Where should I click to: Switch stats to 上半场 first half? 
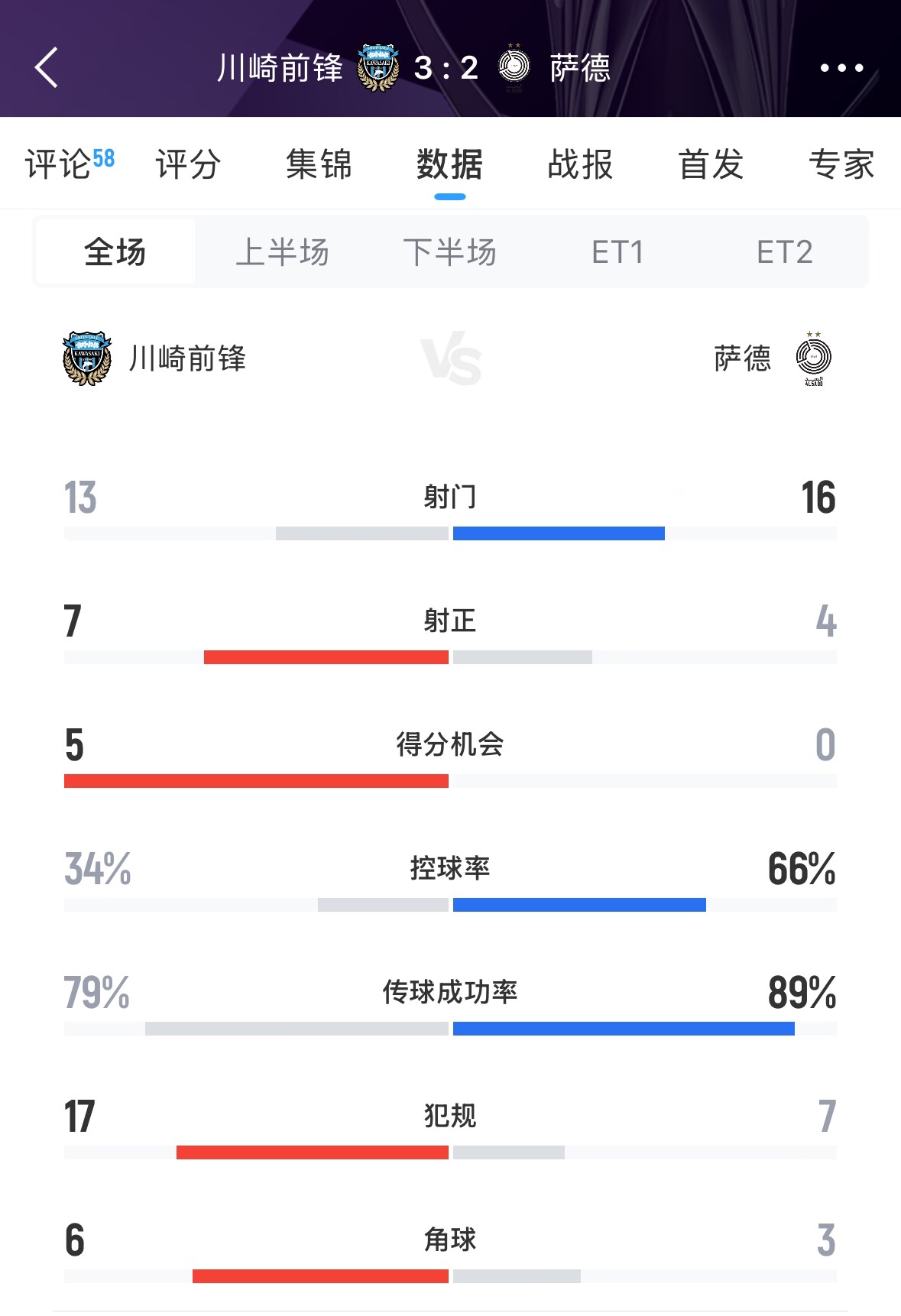282,252
